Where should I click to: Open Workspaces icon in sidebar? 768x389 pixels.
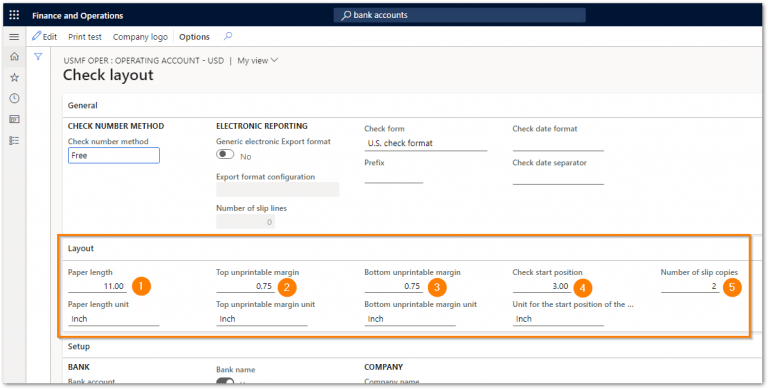[14, 120]
